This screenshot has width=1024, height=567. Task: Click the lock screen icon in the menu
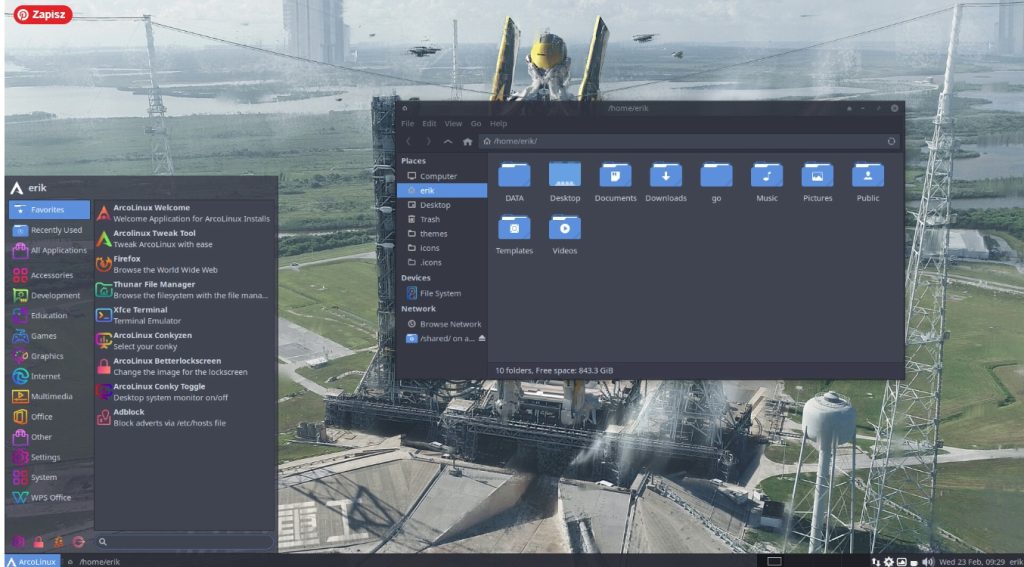click(x=39, y=541)
